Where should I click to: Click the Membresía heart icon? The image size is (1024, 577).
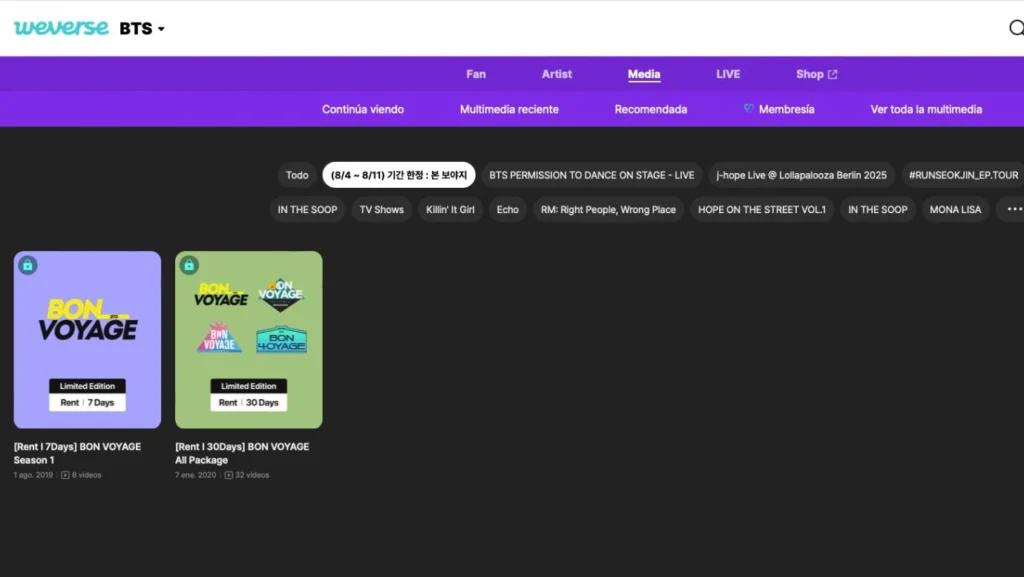(748, 108)
